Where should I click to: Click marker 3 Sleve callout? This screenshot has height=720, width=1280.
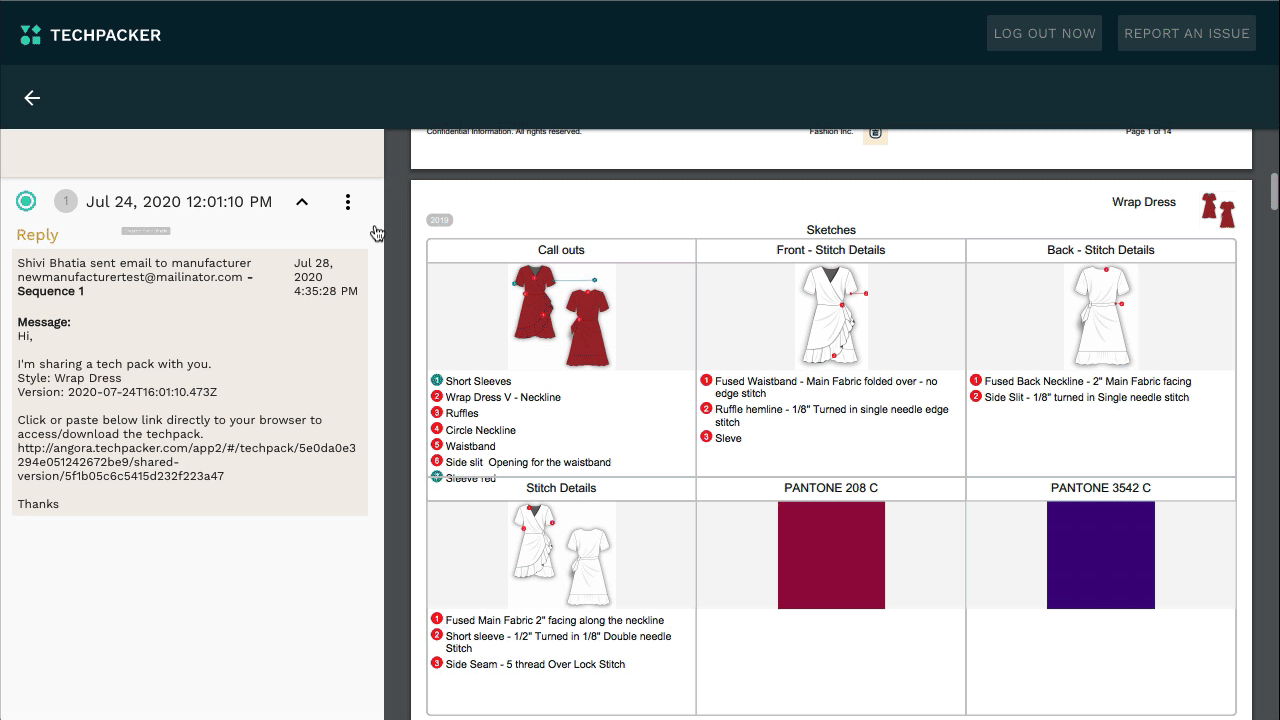706,437
